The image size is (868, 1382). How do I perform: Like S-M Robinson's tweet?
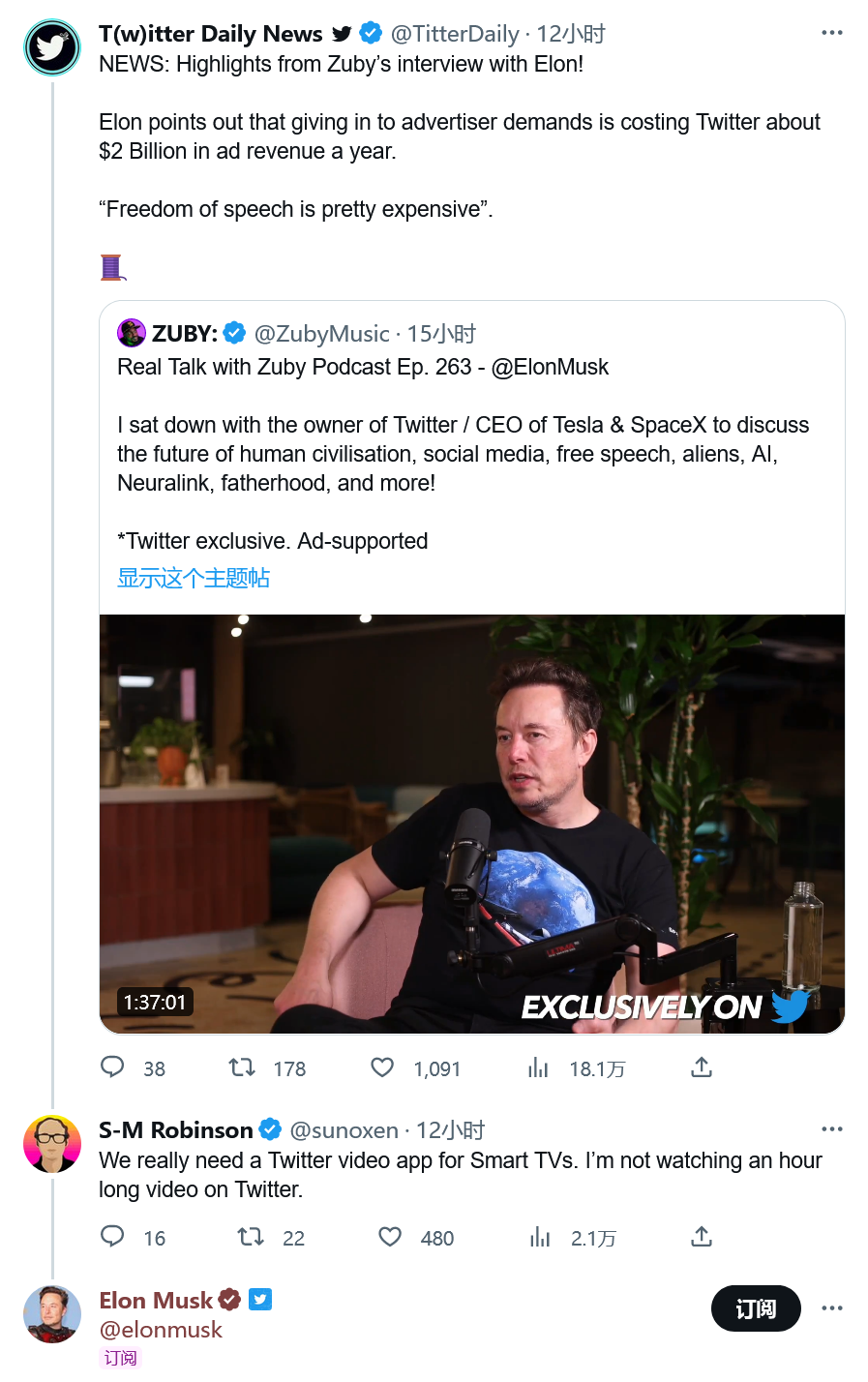(390, 1237)
